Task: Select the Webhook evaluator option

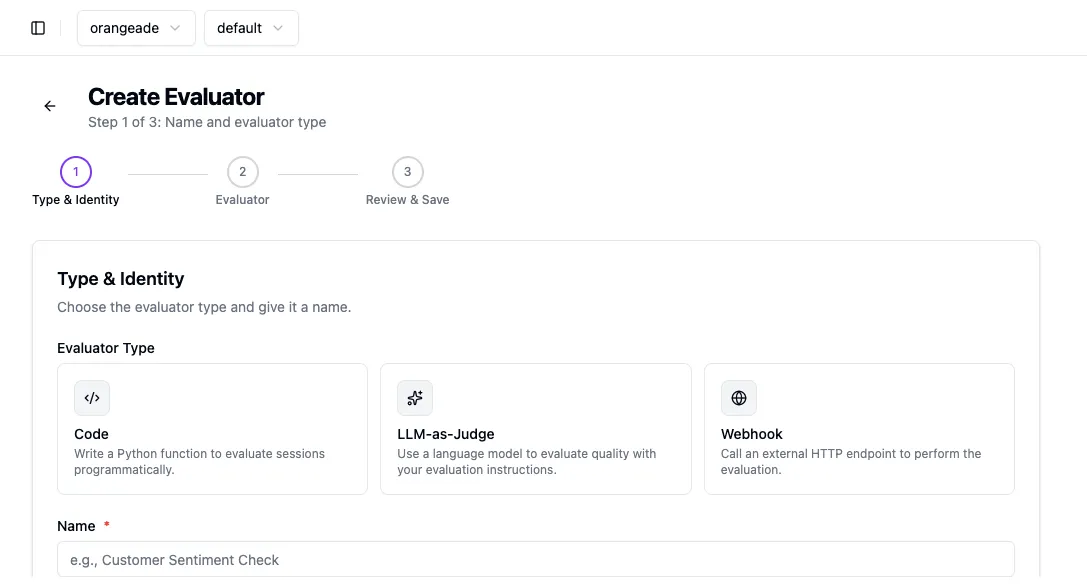Action: coord(859,429)
